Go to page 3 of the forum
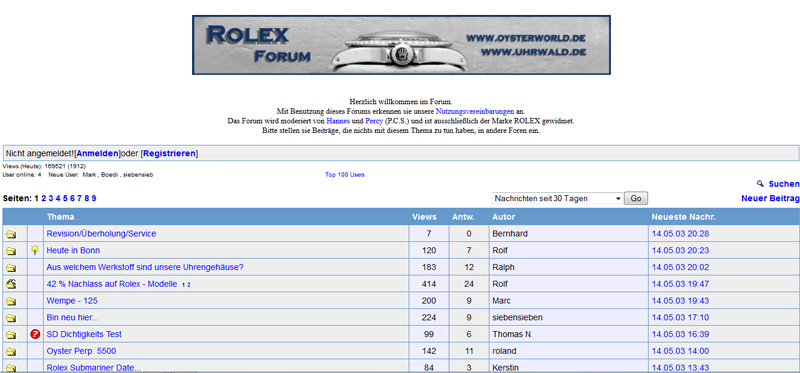The height and width of the screenshot is (373, 800). (x=51, y=198)
